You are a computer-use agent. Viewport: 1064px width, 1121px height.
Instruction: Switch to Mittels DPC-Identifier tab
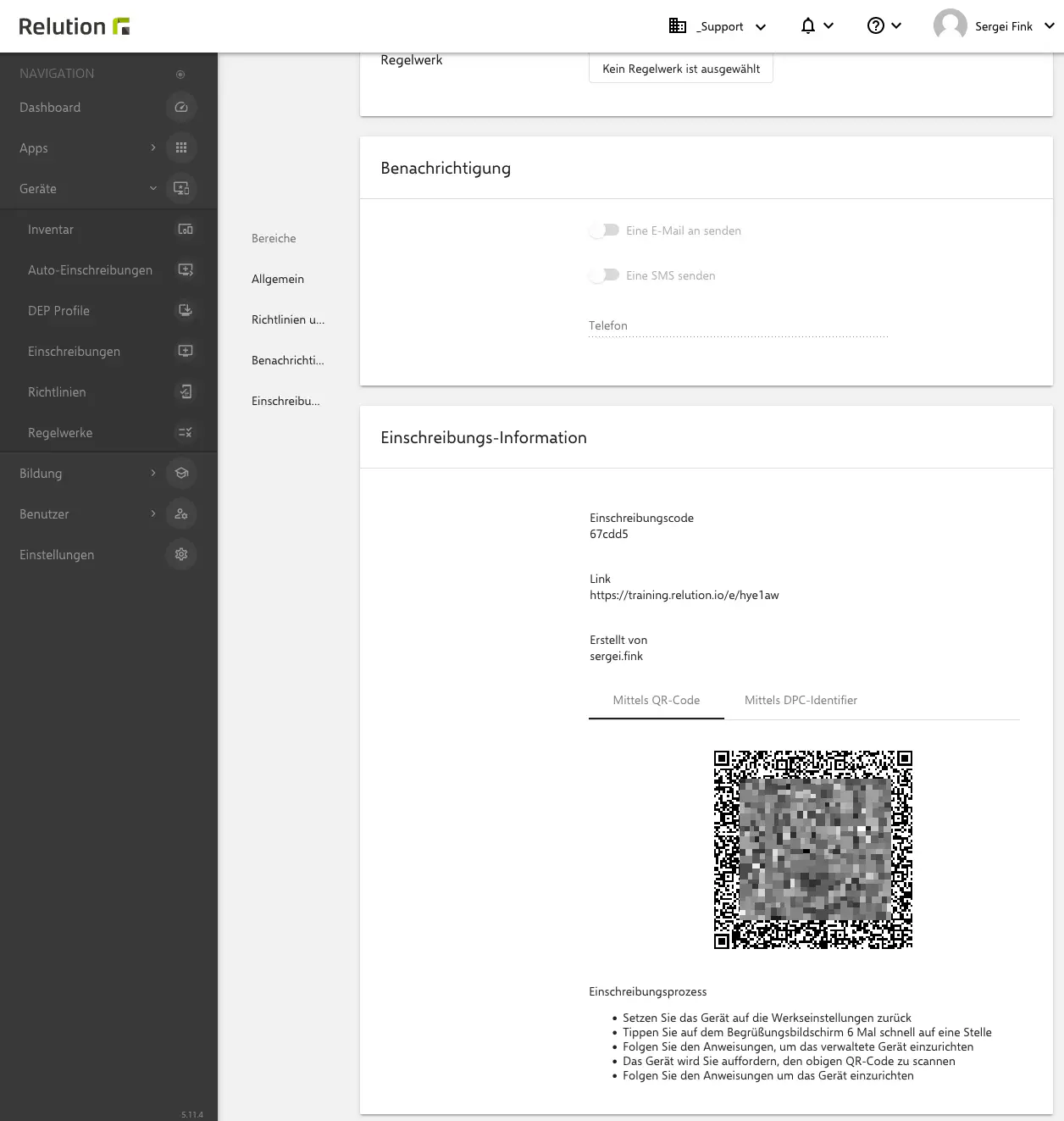pyautogui.click(x=801, y=701)
